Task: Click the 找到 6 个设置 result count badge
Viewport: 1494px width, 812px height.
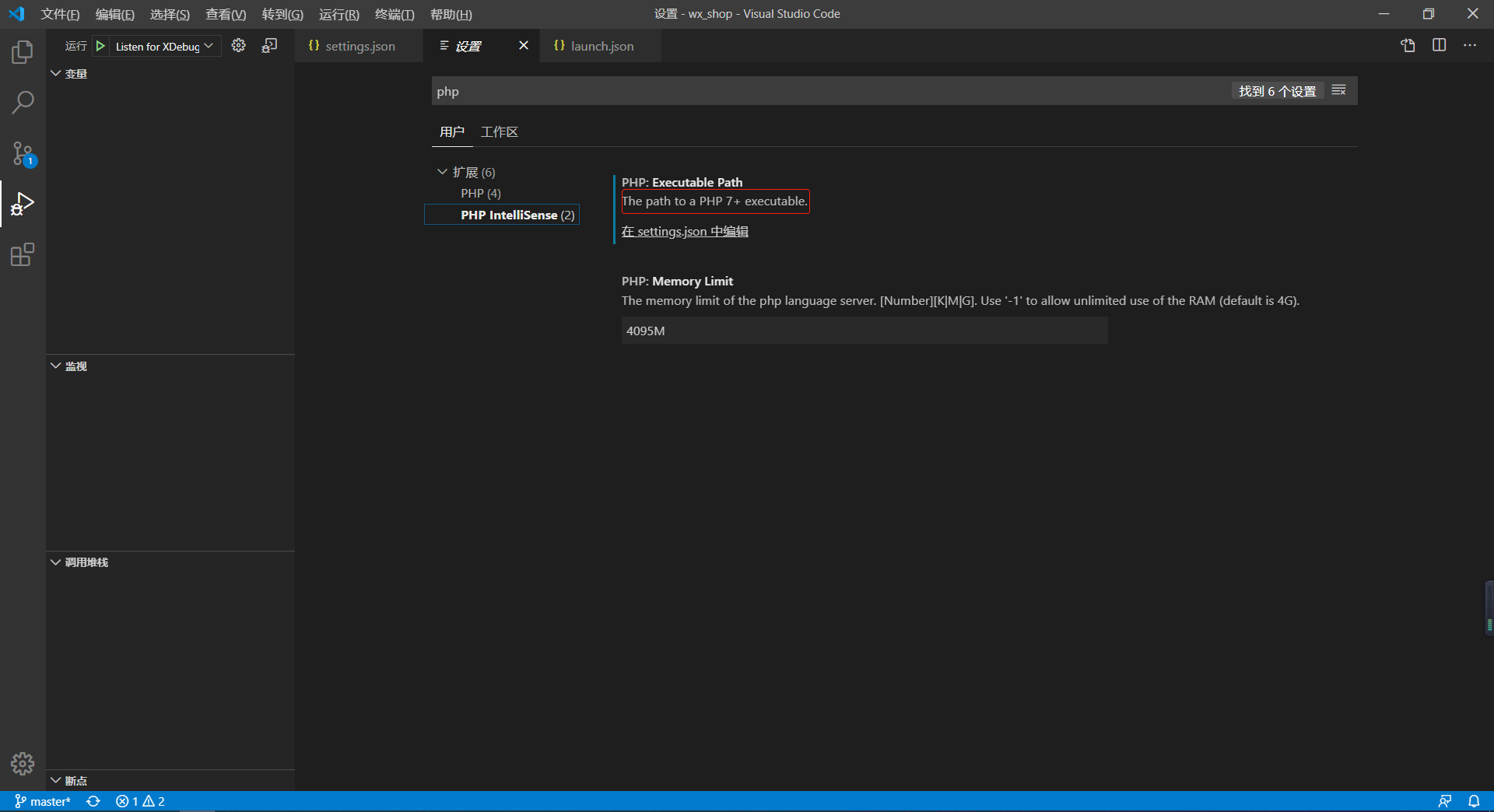Action: tap(1278, 91)
